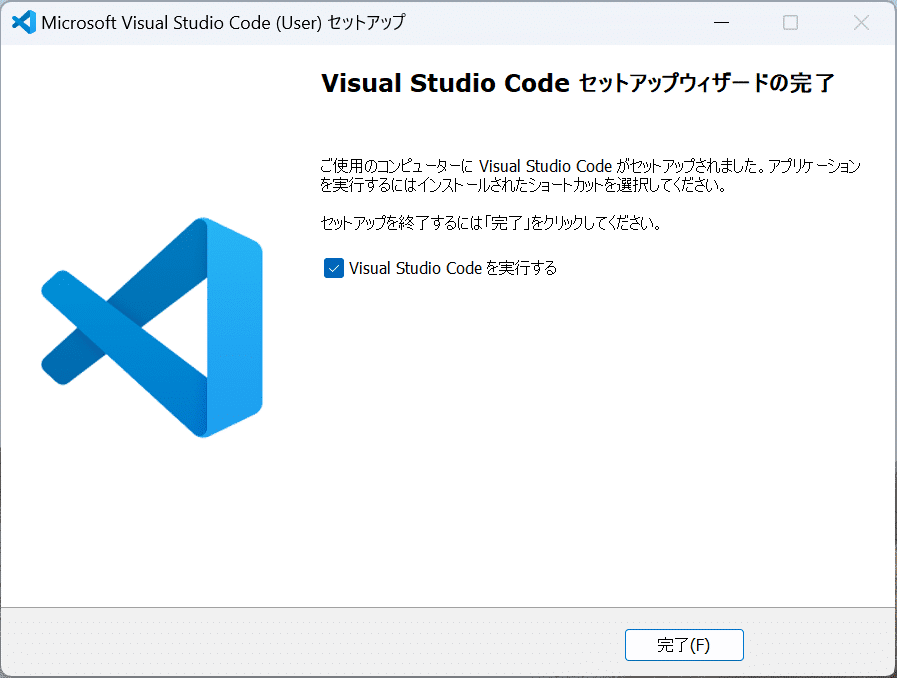Click 完了(F) to finish setup
897x678 pixels.
pyautogui.click(x=684, y=645)
